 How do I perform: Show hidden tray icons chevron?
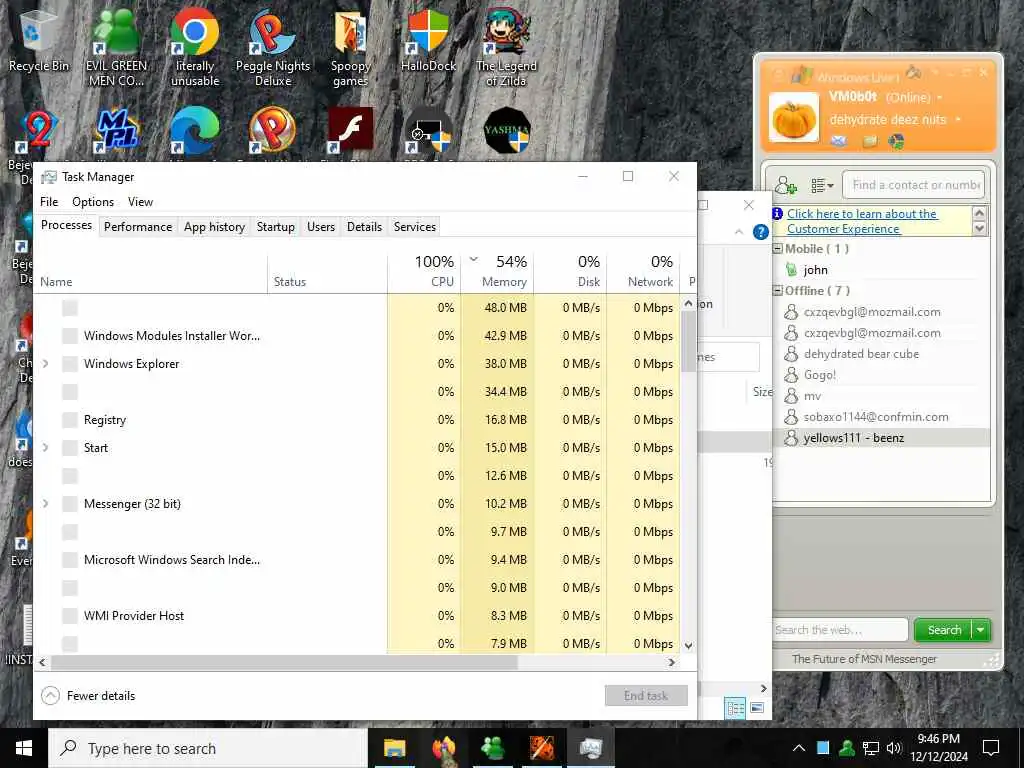(799, 748)
